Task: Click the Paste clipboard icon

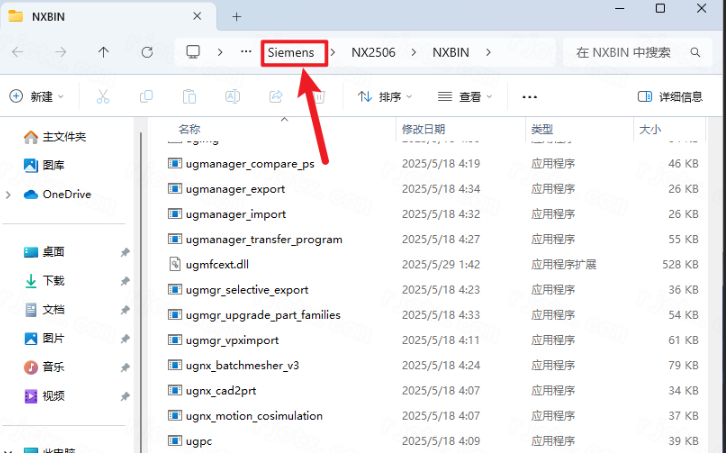Action: point(189,97)
